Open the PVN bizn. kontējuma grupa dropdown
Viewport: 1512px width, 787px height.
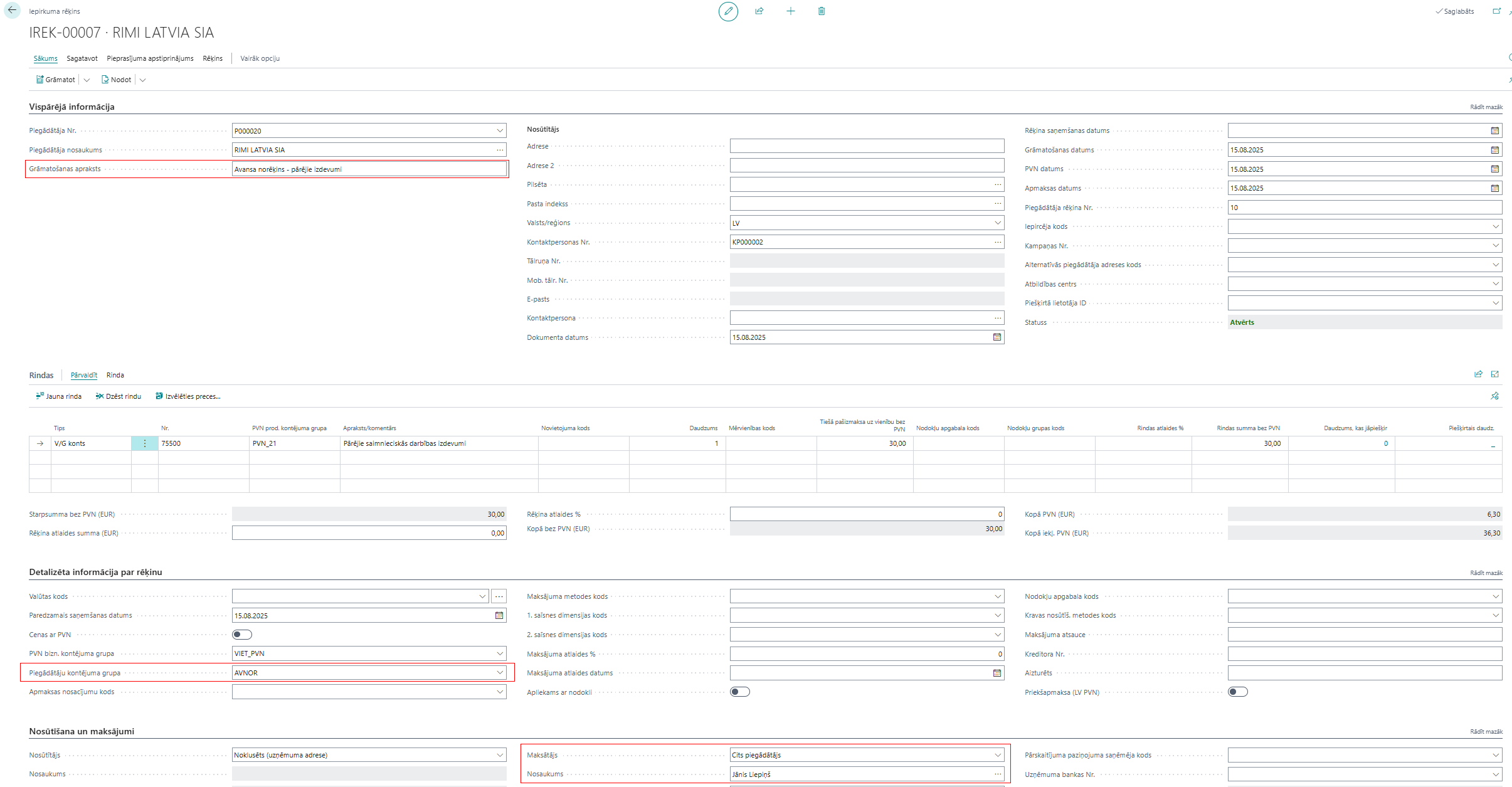[500, 653]
